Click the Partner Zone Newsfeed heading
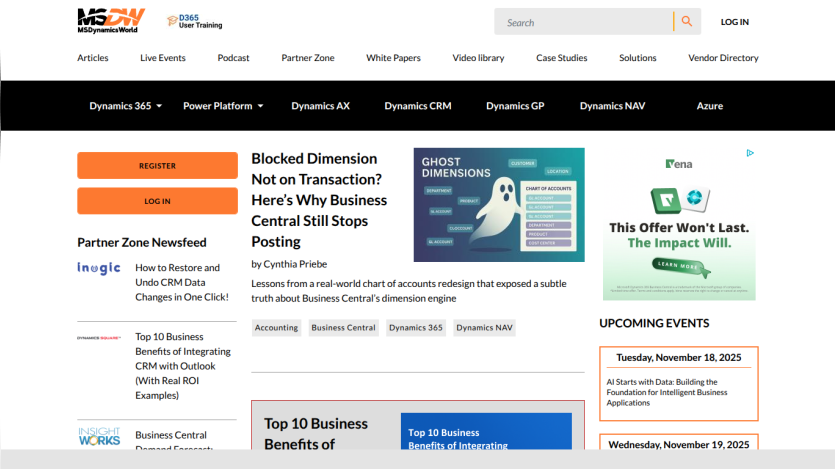This screenshot has width=835, height=469. (x=142, y=242)
